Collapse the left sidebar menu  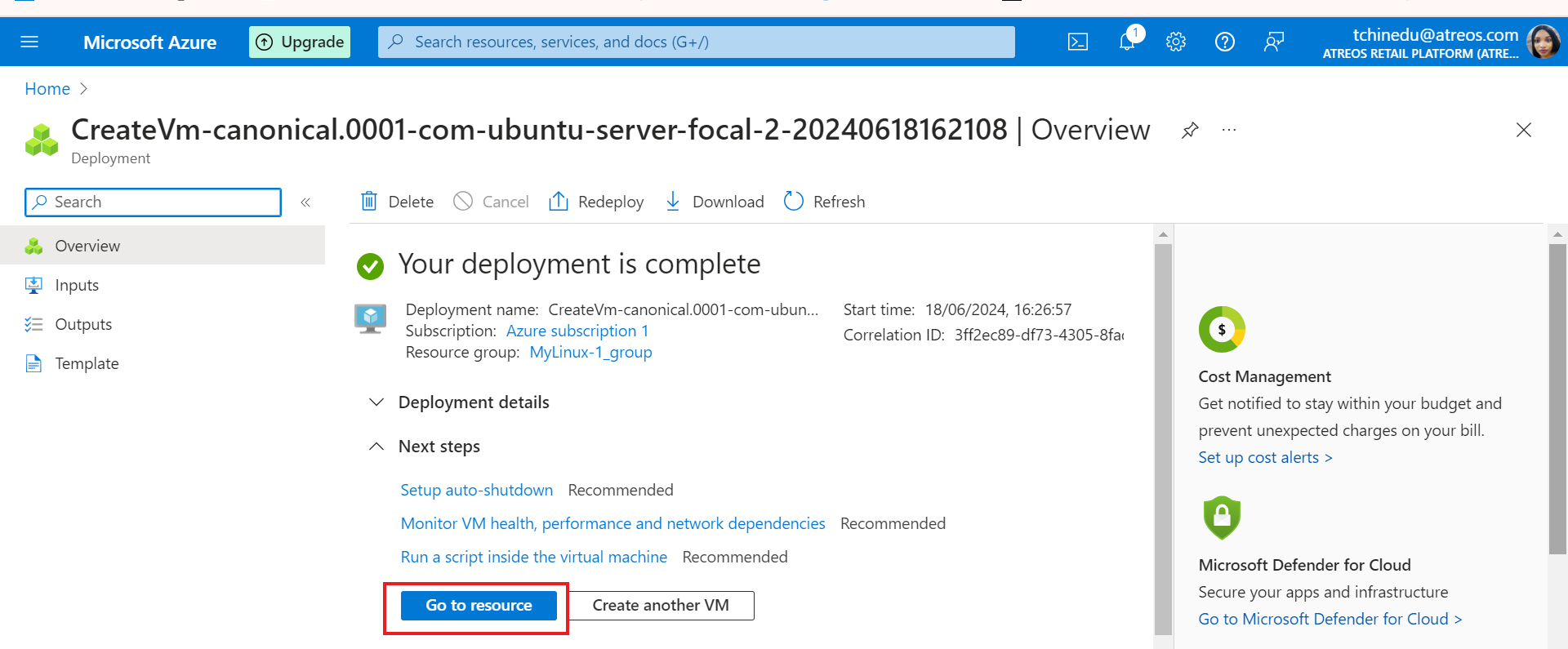(305, 202)
